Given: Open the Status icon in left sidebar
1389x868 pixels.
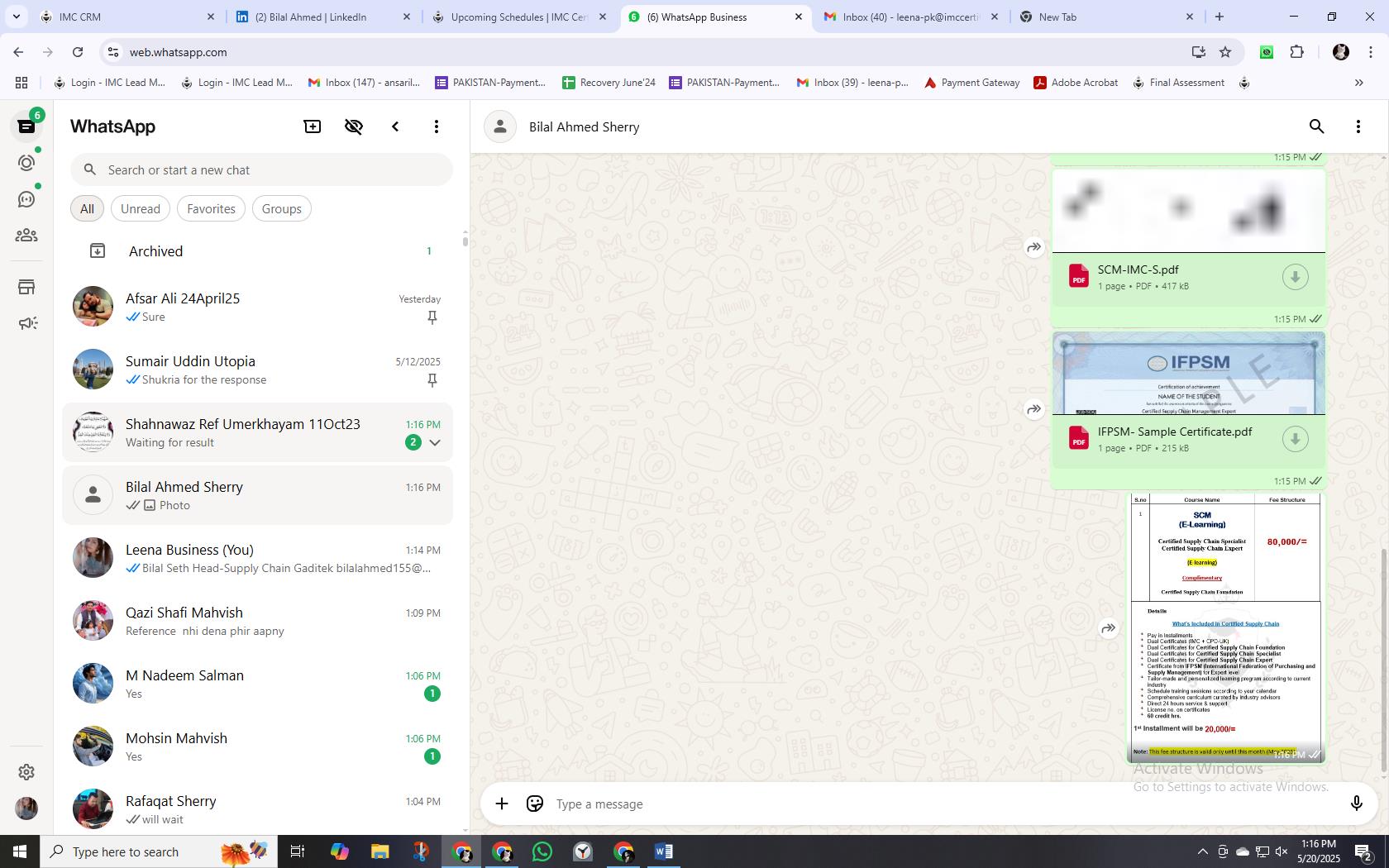Looking at the screenshot, I should coord(26,163).
